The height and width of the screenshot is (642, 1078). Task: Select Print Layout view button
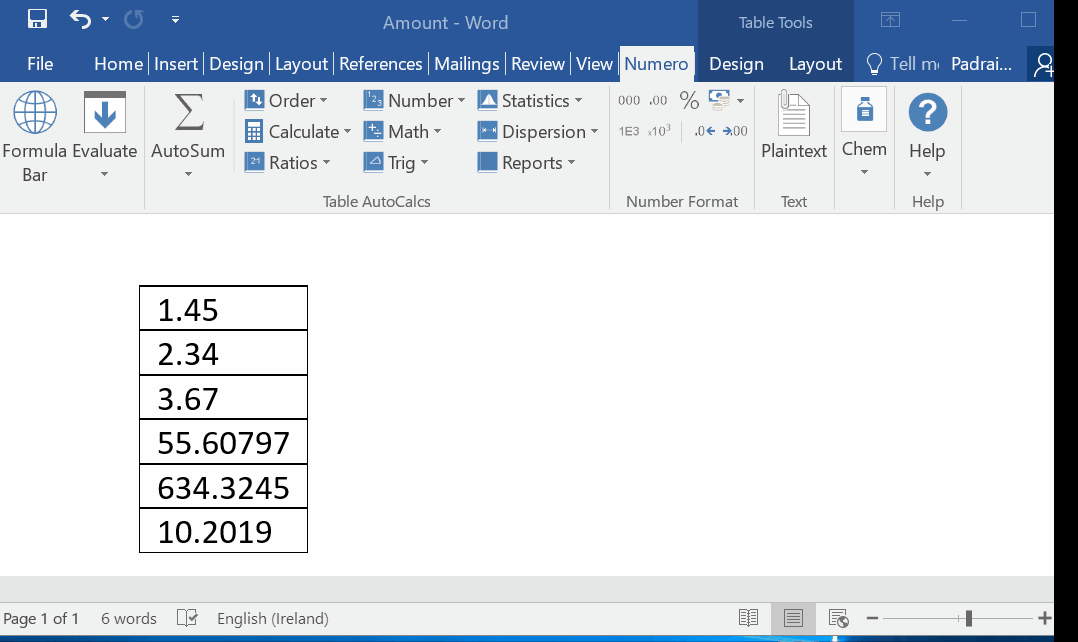[x=793, y=618]
